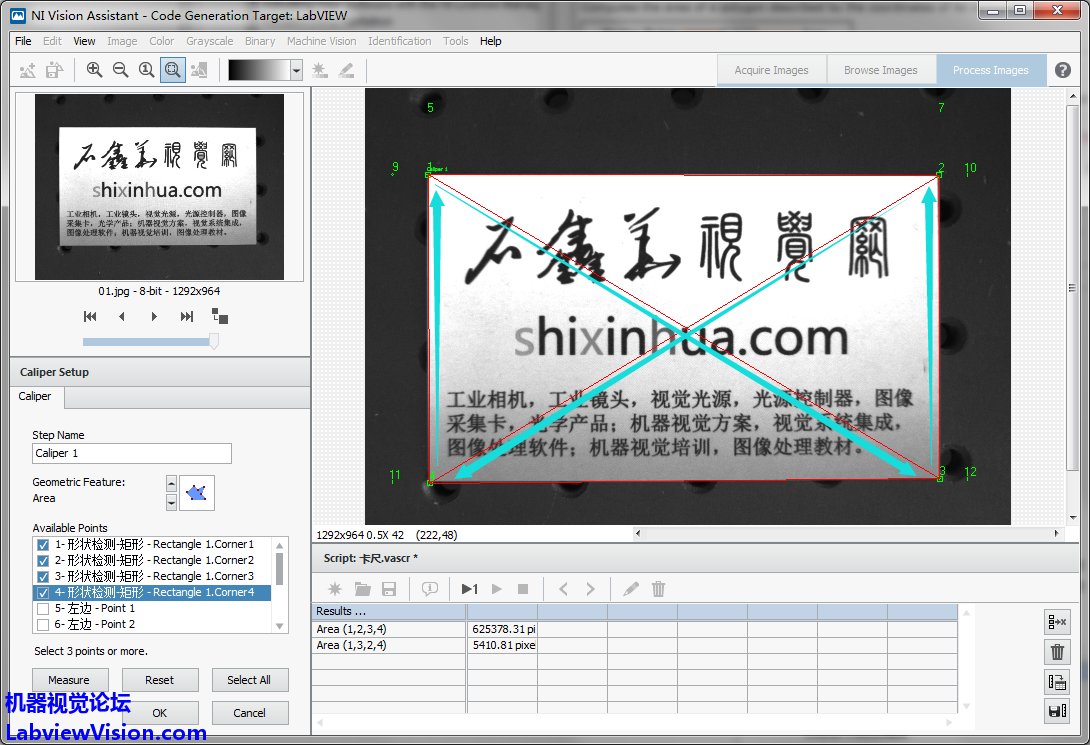Select the Zoom 1:1 icon
Screen dimensions: 1090x745
tap(146, 70)
